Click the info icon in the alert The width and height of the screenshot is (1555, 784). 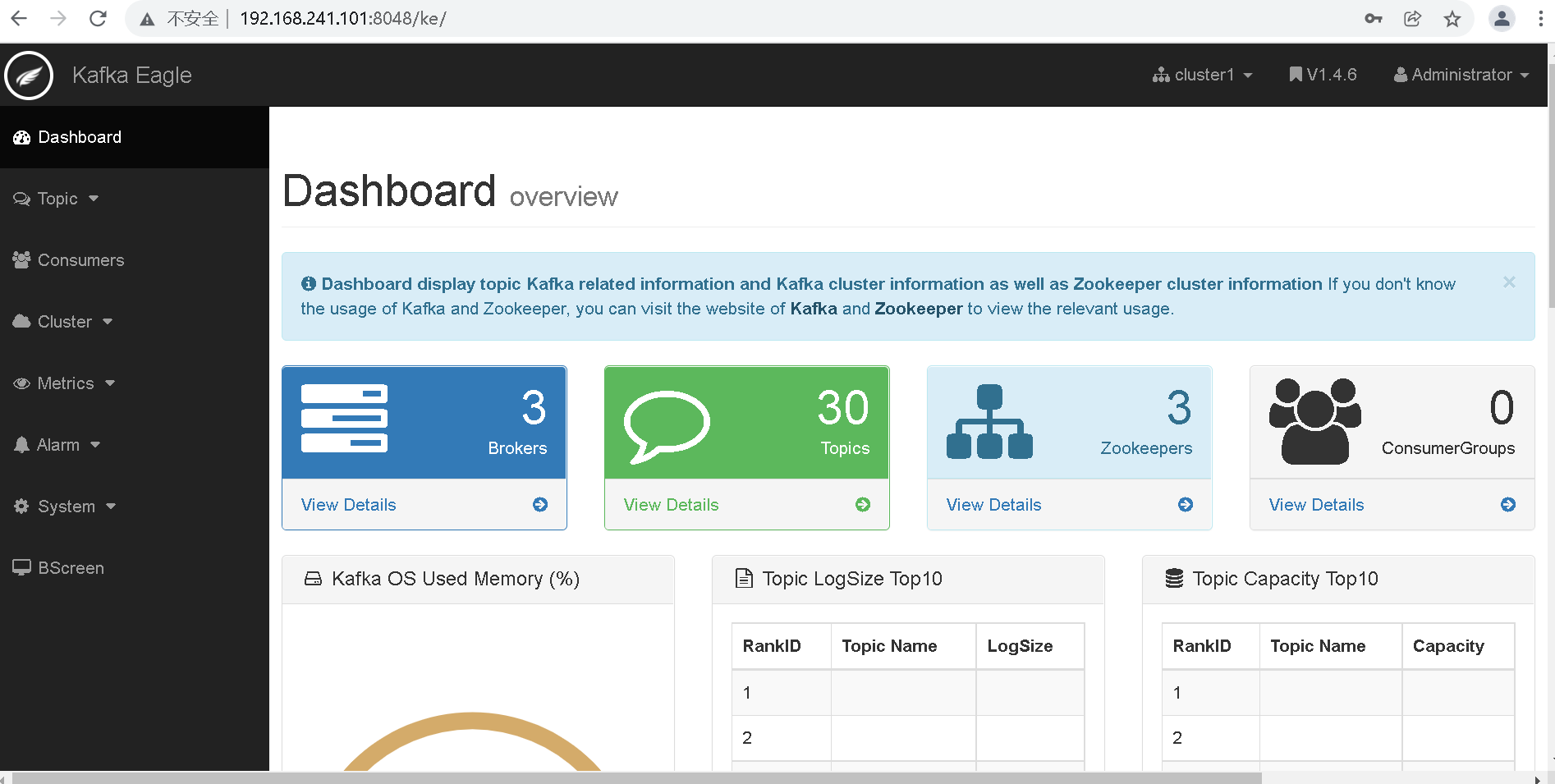(x=309, y=284)
